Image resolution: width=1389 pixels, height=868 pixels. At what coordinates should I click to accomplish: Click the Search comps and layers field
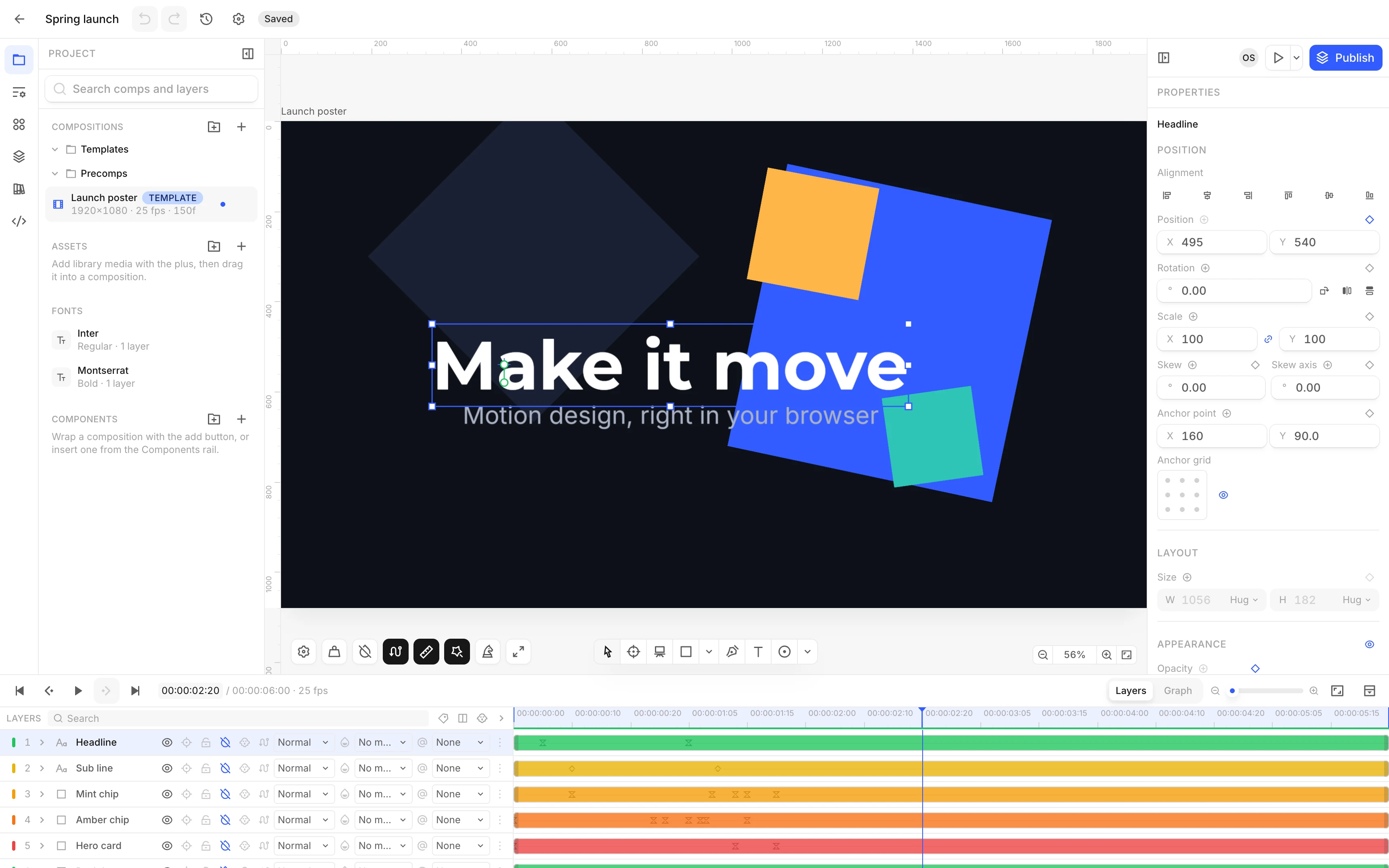tap(151, 89)
